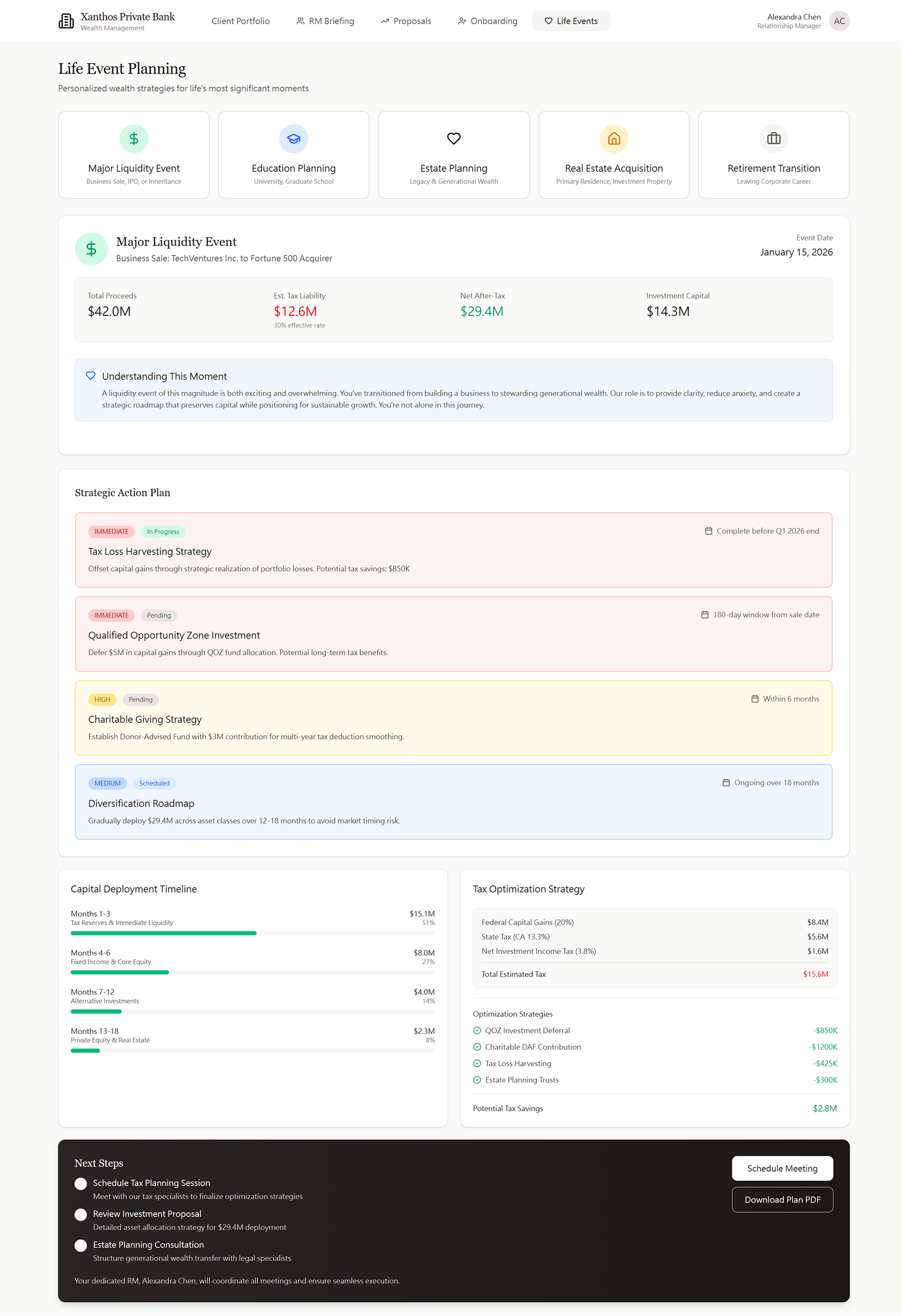Click the Education Planning graduation cap icon
The width and height of the screenshot is (902, 1316).
293,138
